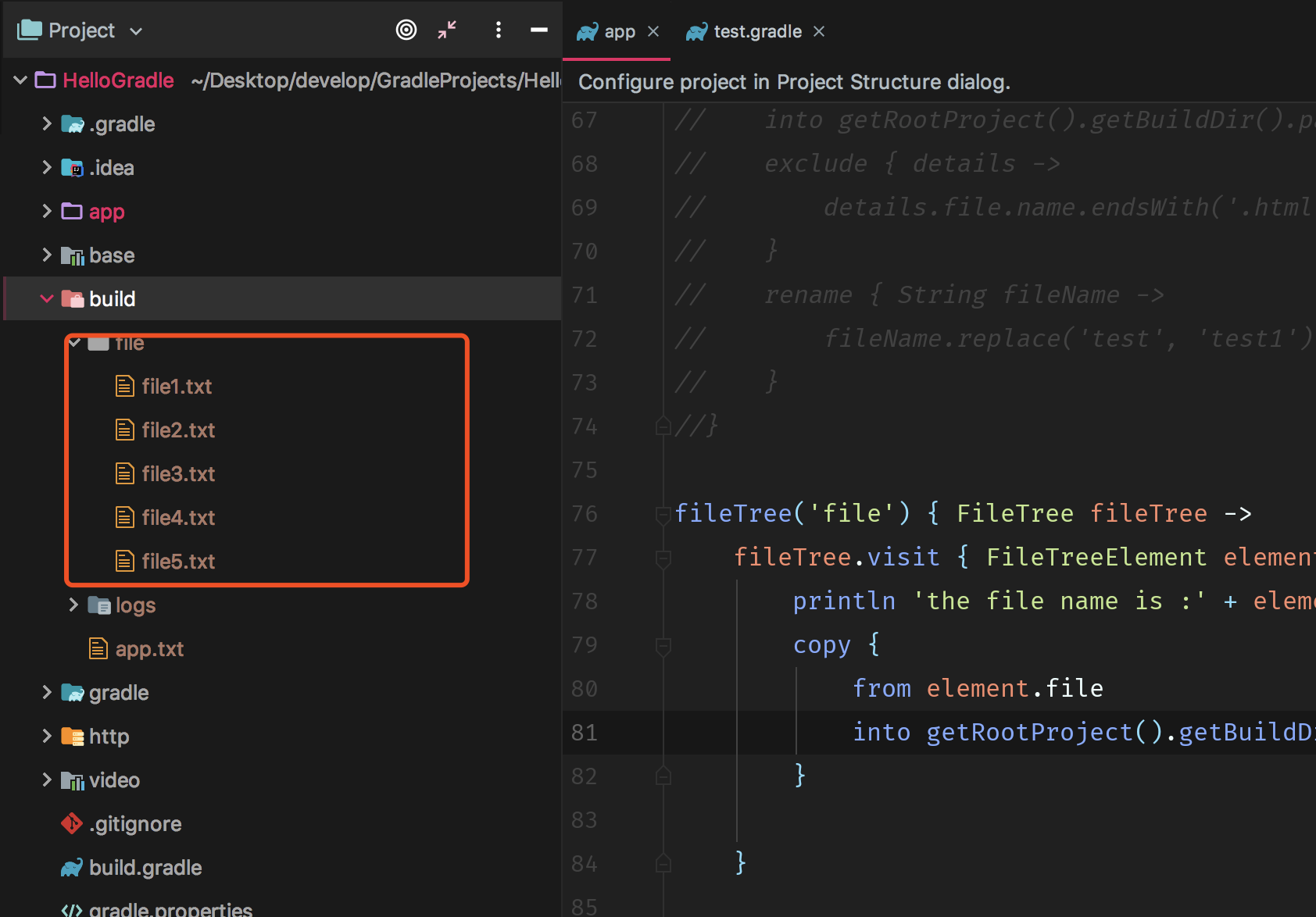Close the test.gradle editor tab
1316x917 pixels.
coord(819,31)
